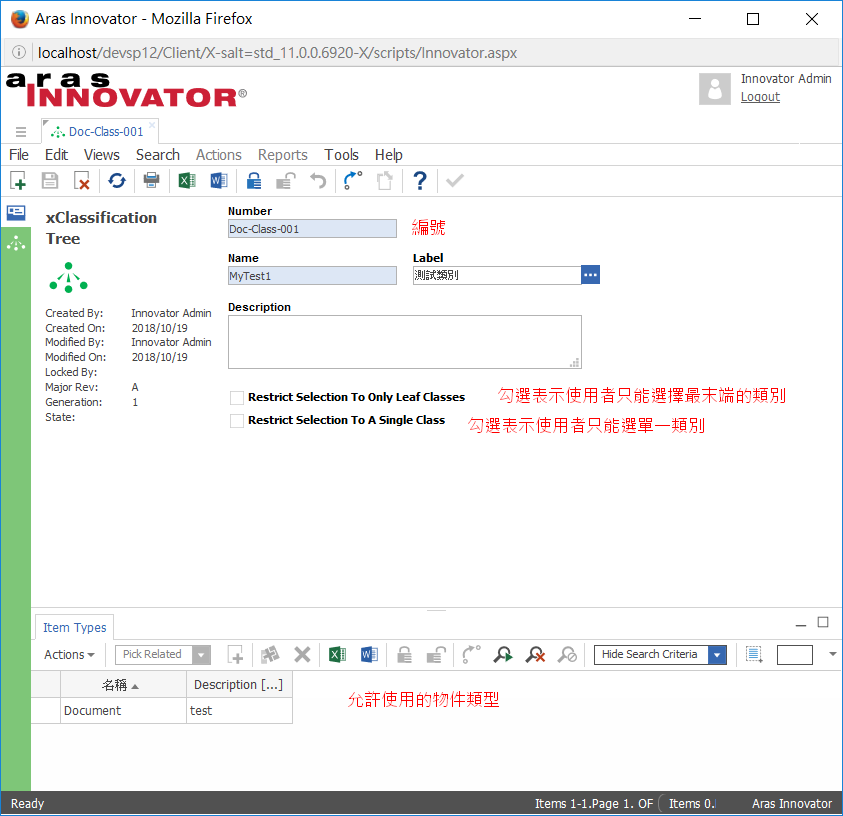This screenshot has width=843, height=816.
Task: Lock related item in Item Types toolbar
Action: point(404,655)
